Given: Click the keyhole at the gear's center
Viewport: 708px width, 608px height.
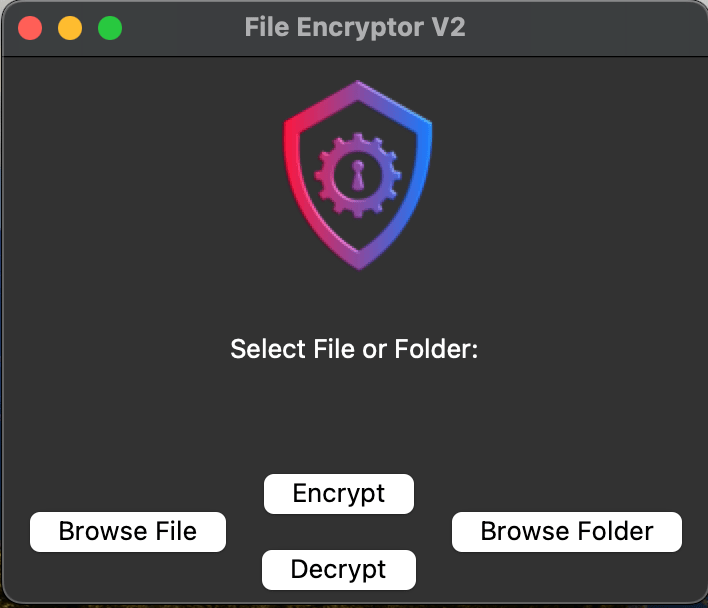Looking at the screenshot, I should point(358,175).
